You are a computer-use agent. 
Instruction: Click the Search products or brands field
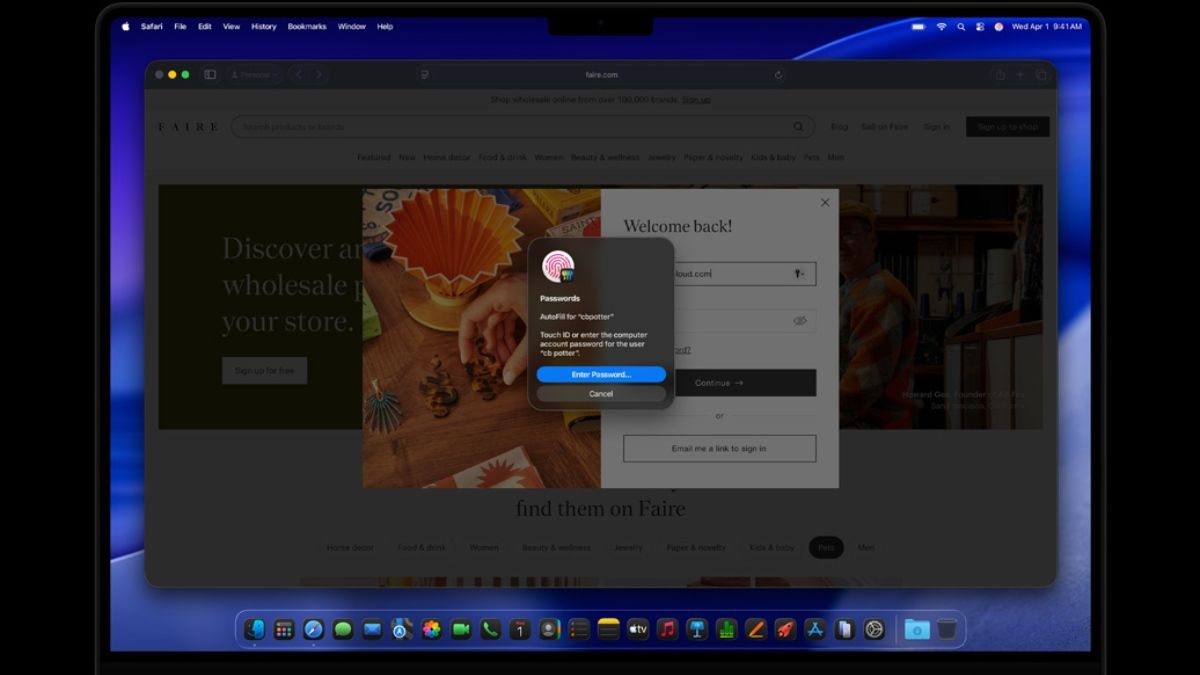click(523, 127)
